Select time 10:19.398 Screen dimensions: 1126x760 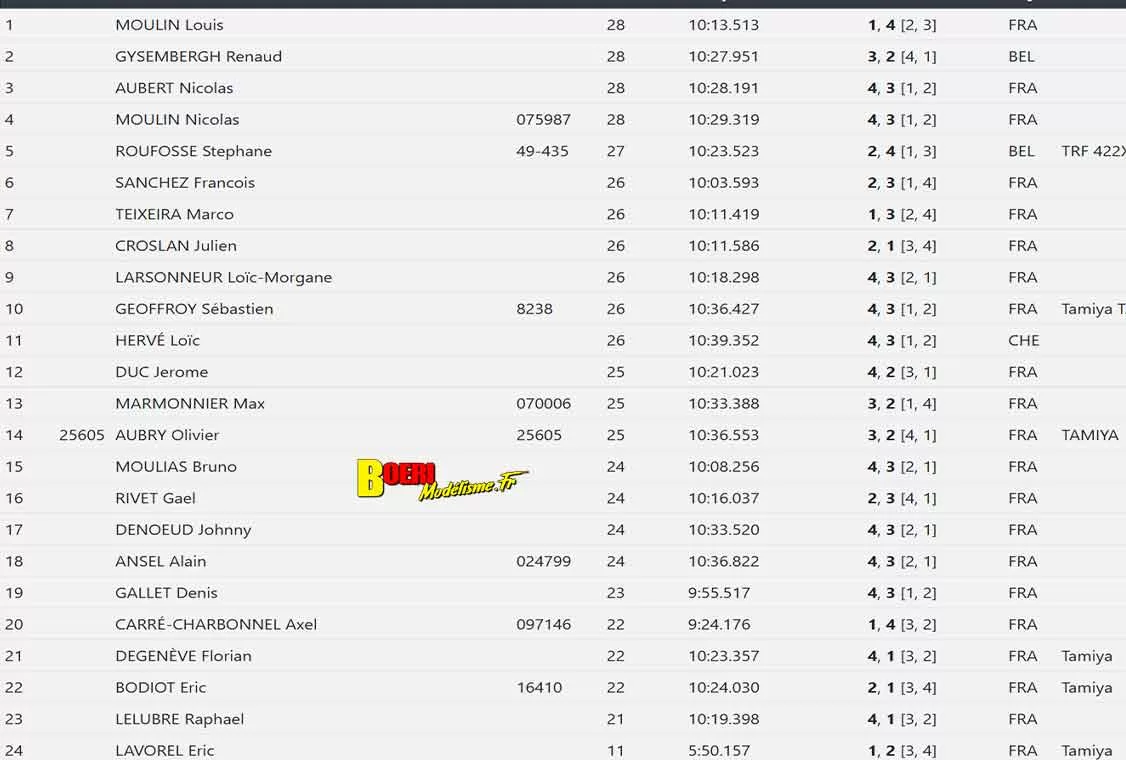pos(723,719)
